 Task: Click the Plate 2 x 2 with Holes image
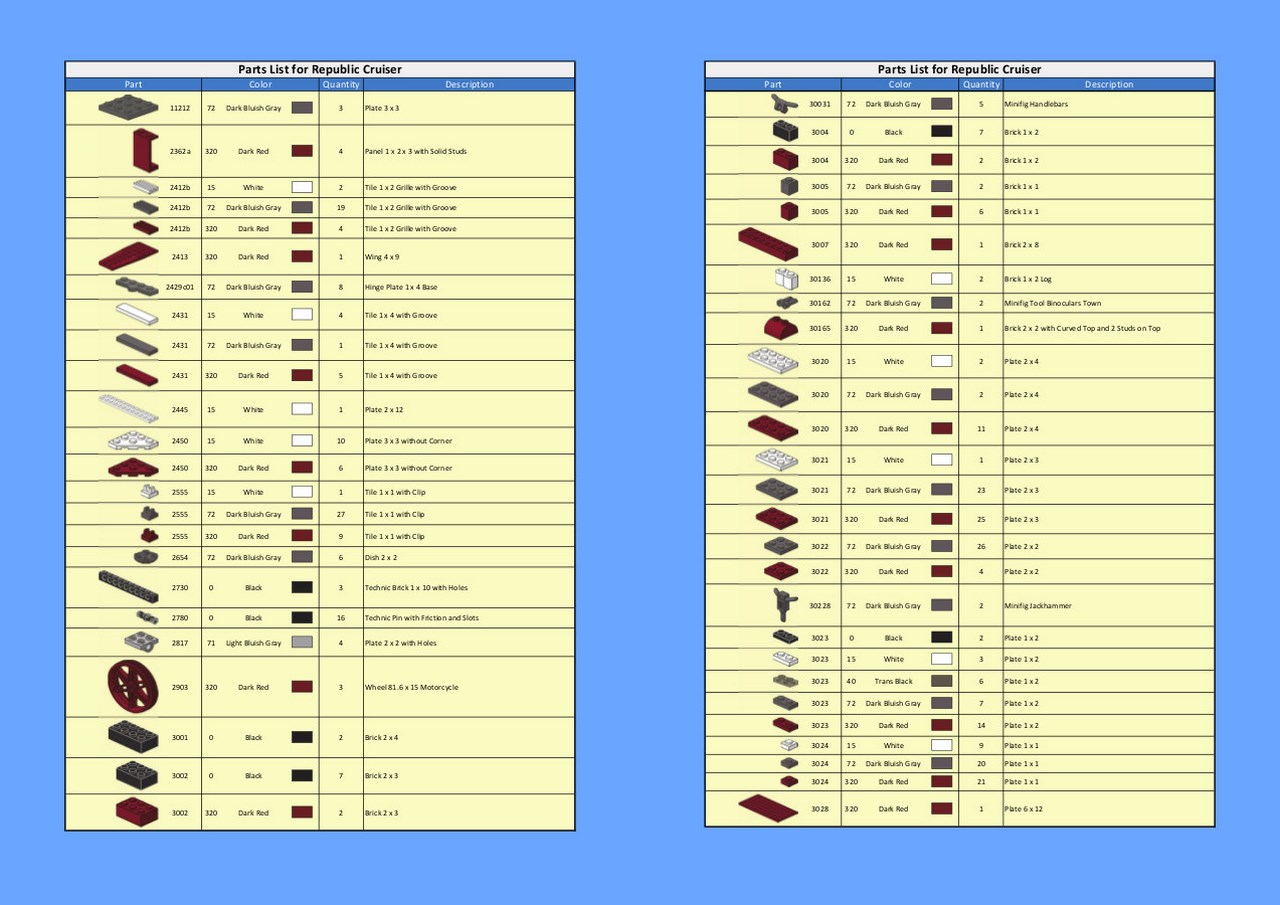click(142, 642)
